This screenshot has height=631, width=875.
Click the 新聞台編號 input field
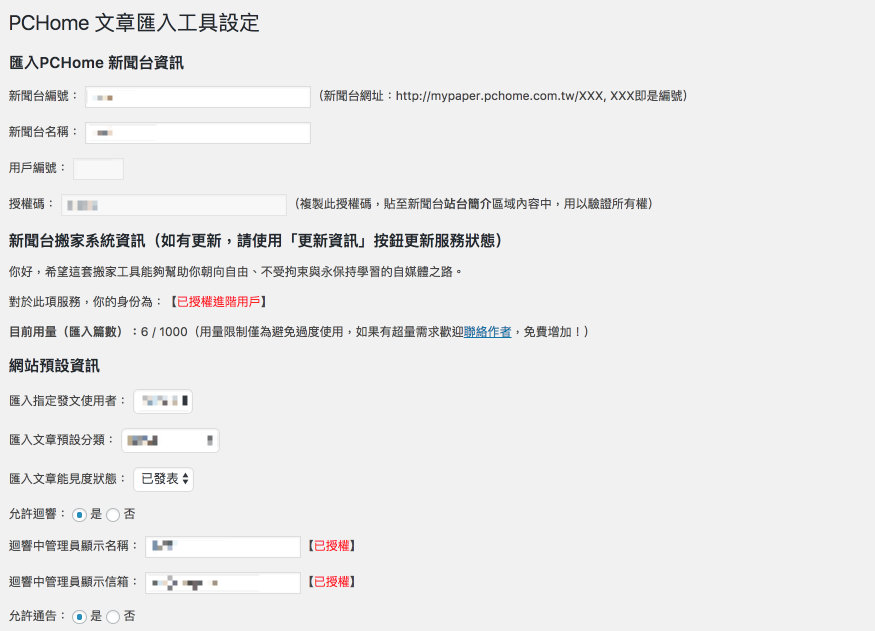point(198,97)
